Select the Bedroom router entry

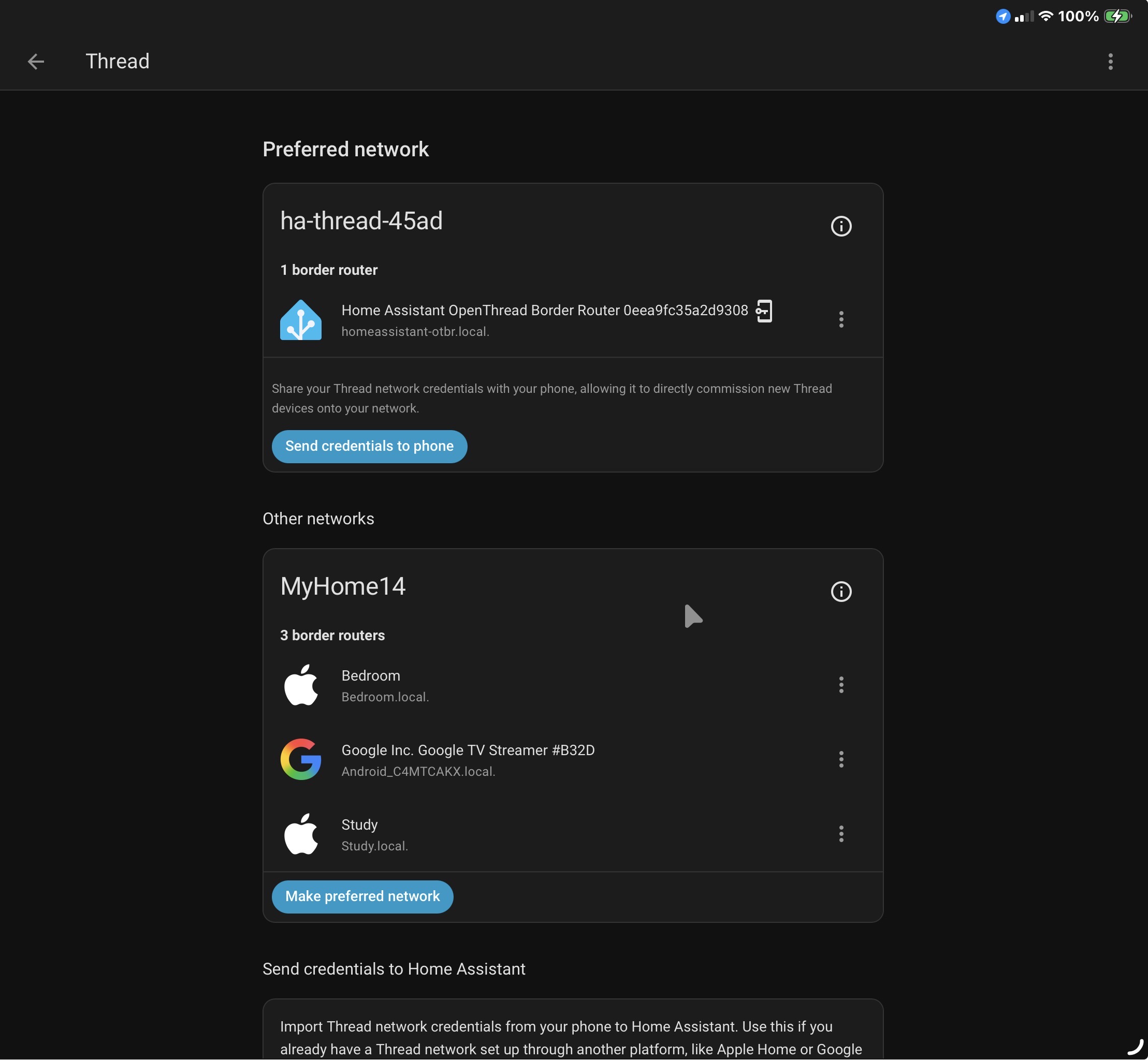point(573,685)
